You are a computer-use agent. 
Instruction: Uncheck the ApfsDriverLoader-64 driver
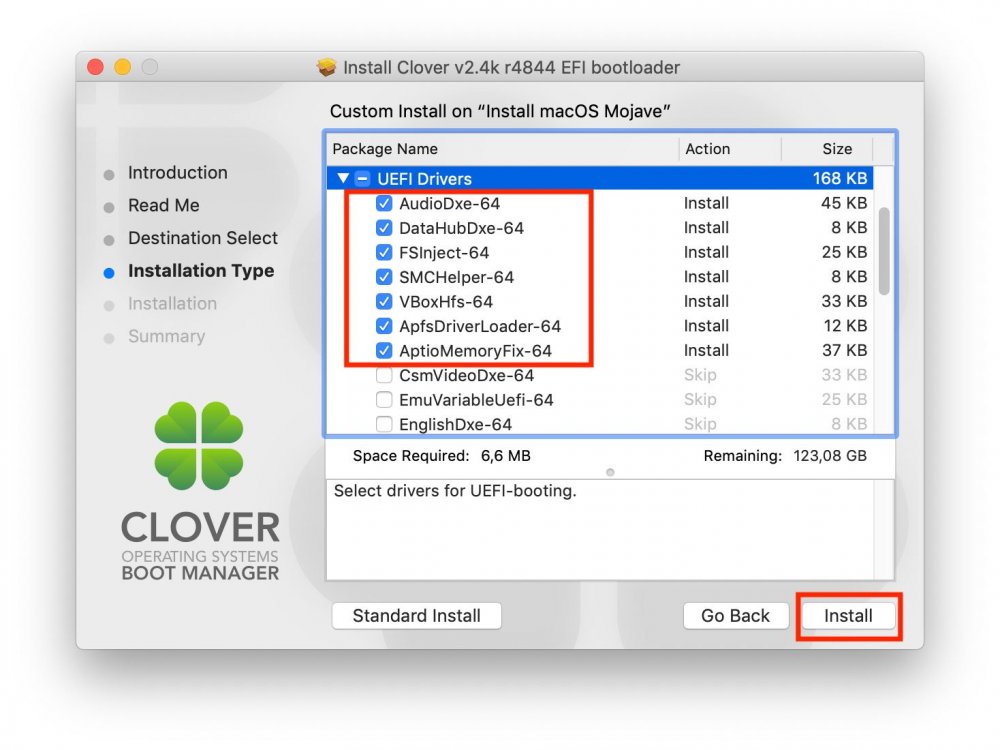pyautogui.click(x=384, y=327)
